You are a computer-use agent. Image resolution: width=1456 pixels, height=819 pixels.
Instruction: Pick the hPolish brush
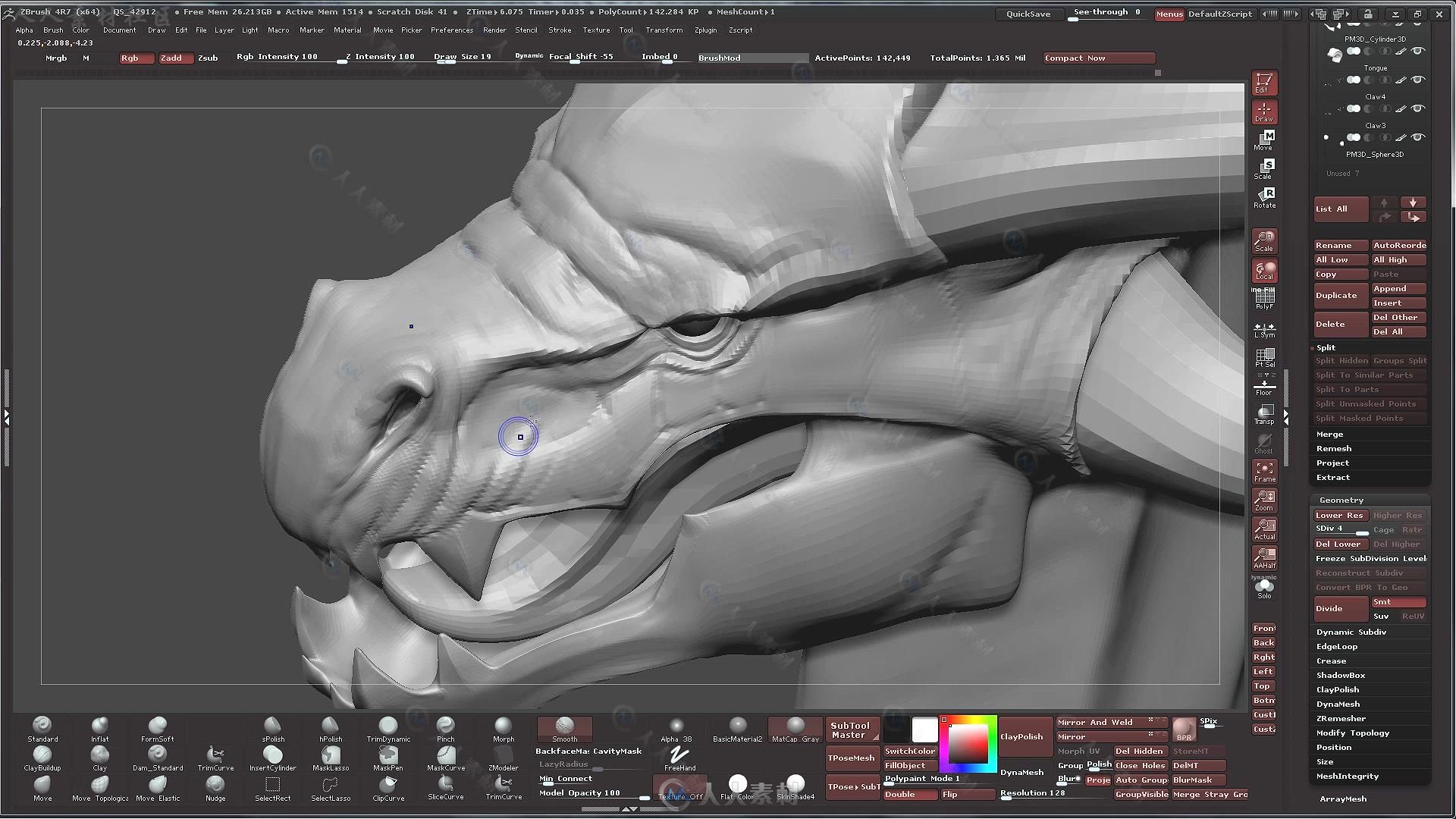[x=331, y=729]
